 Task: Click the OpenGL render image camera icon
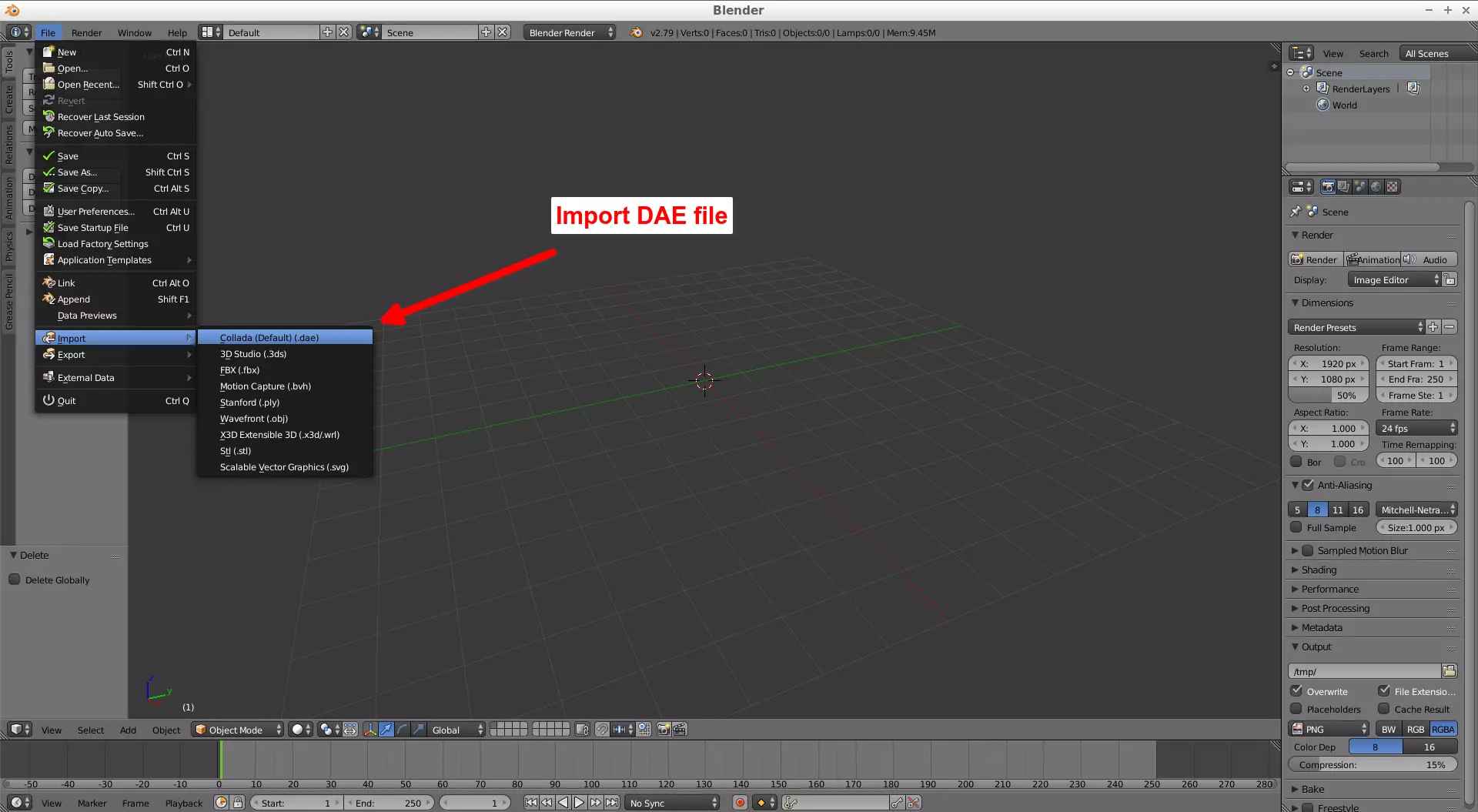tap(663, 730)
